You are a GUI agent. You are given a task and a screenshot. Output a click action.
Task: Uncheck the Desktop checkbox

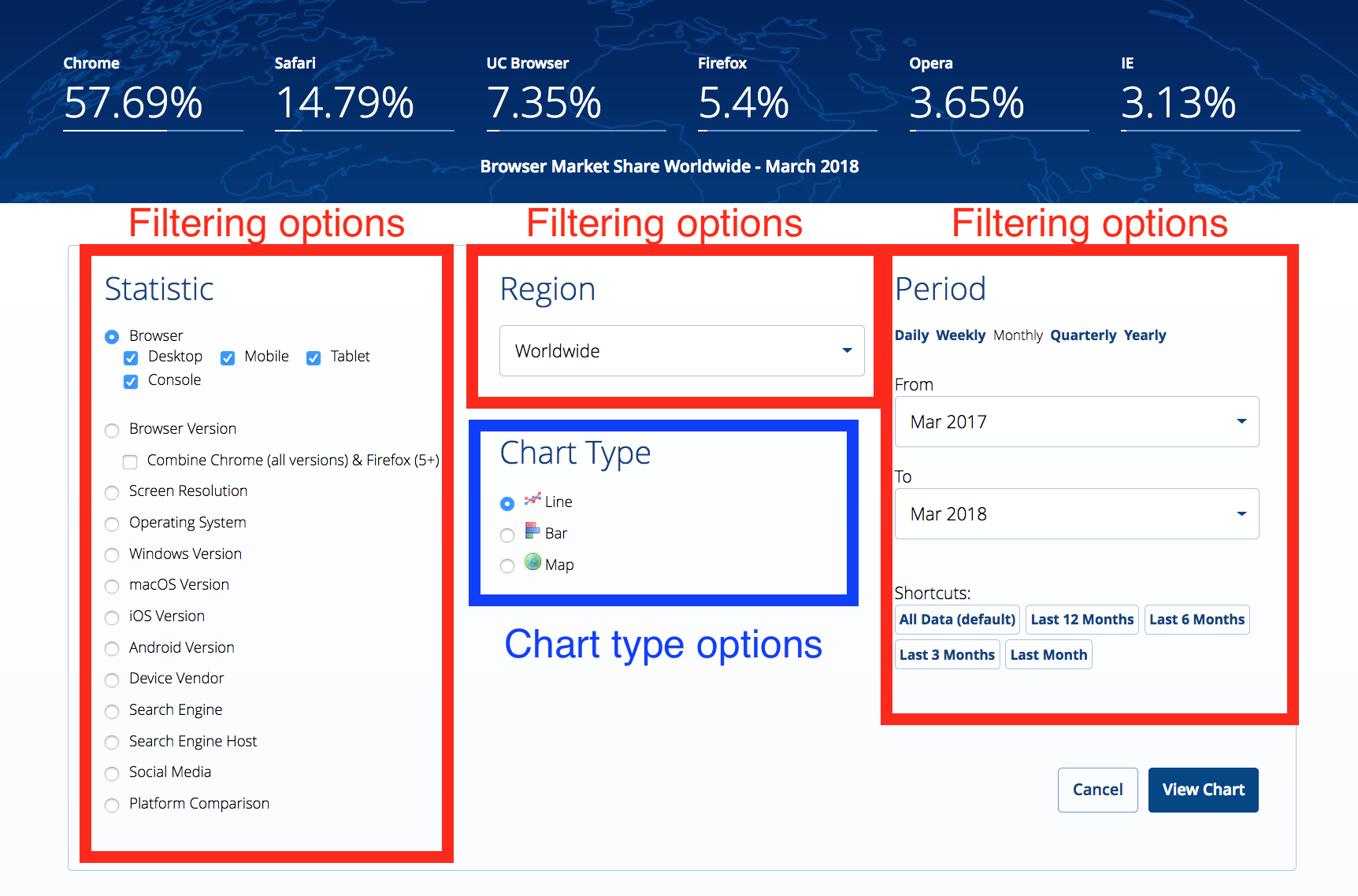pyautogui.click(x=131, y=358)
